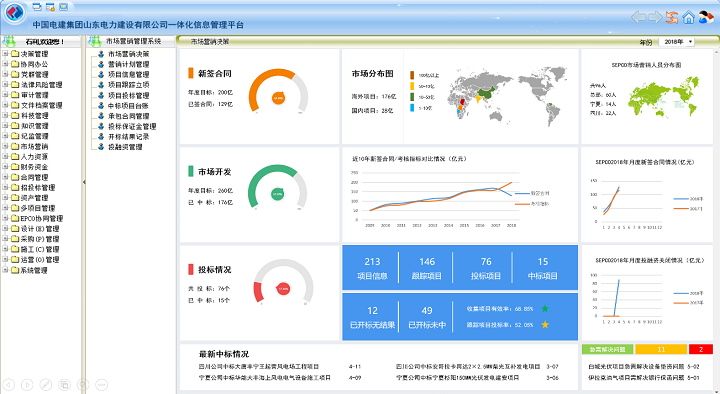Click the yellow block showing 11

661,349
